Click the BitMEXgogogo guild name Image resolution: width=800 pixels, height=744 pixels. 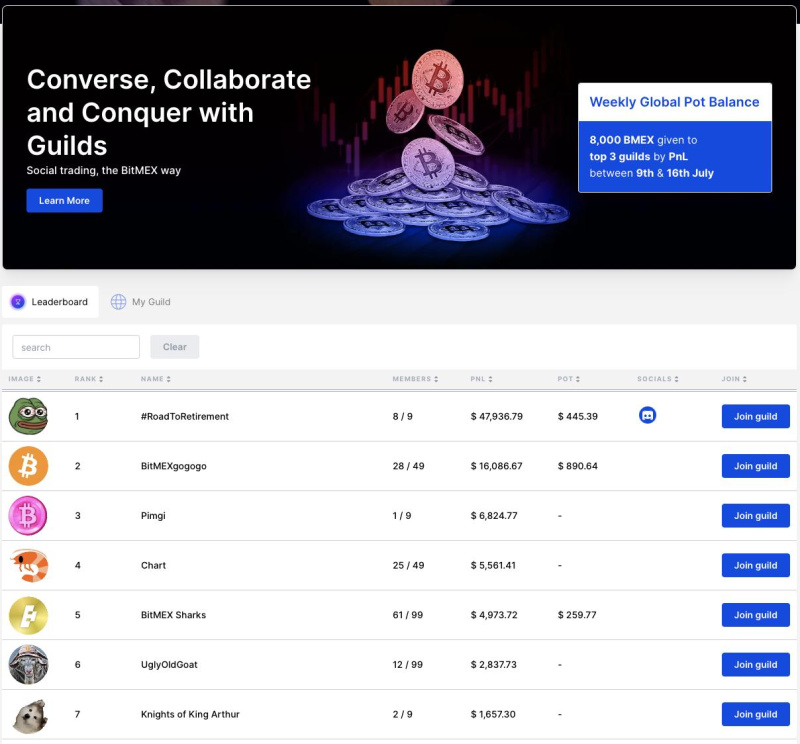pyautogui.click(x=173, y=466)
